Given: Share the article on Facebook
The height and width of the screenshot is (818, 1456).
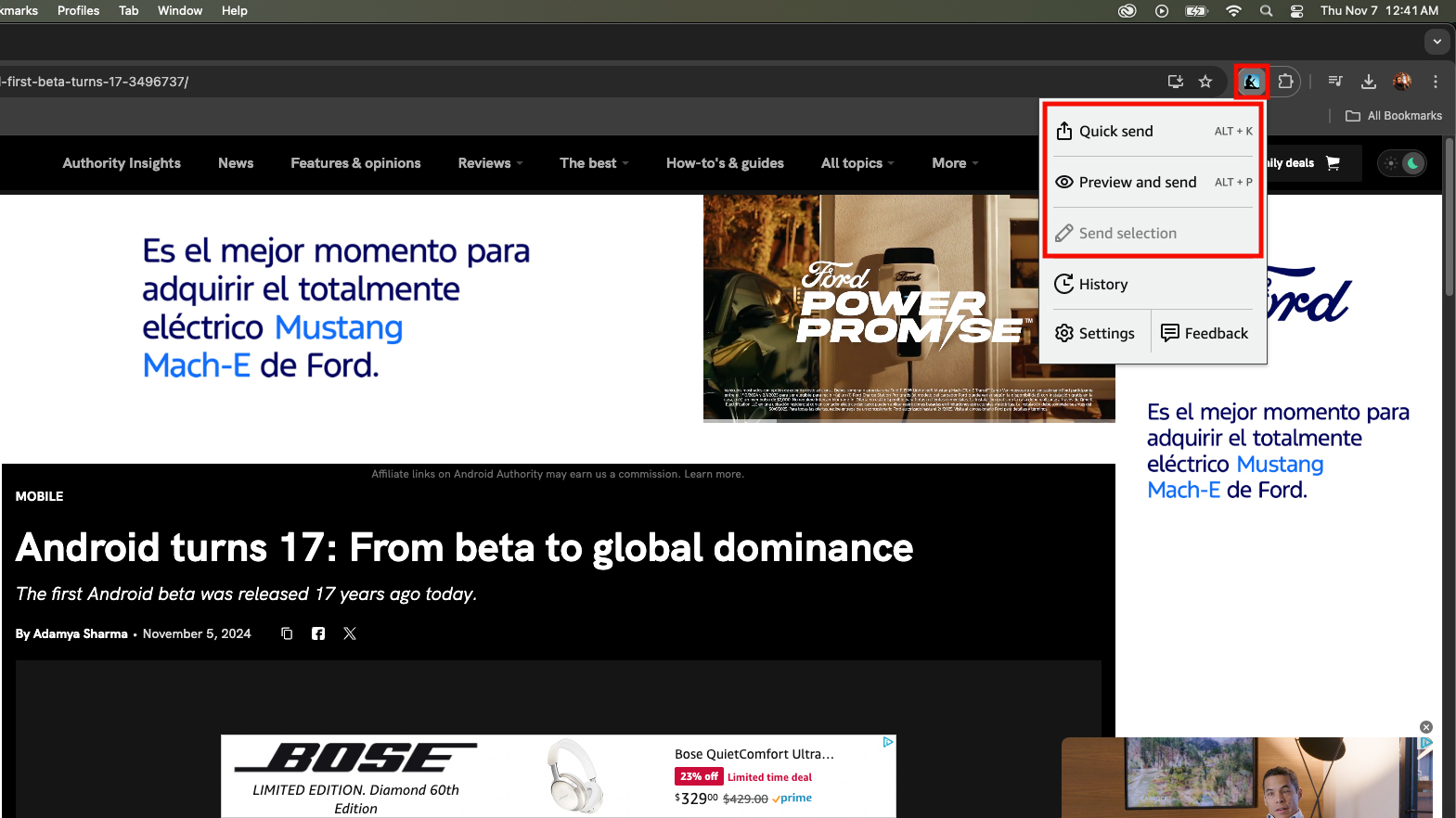Looking at the screenshot, I should coord(318,633).
